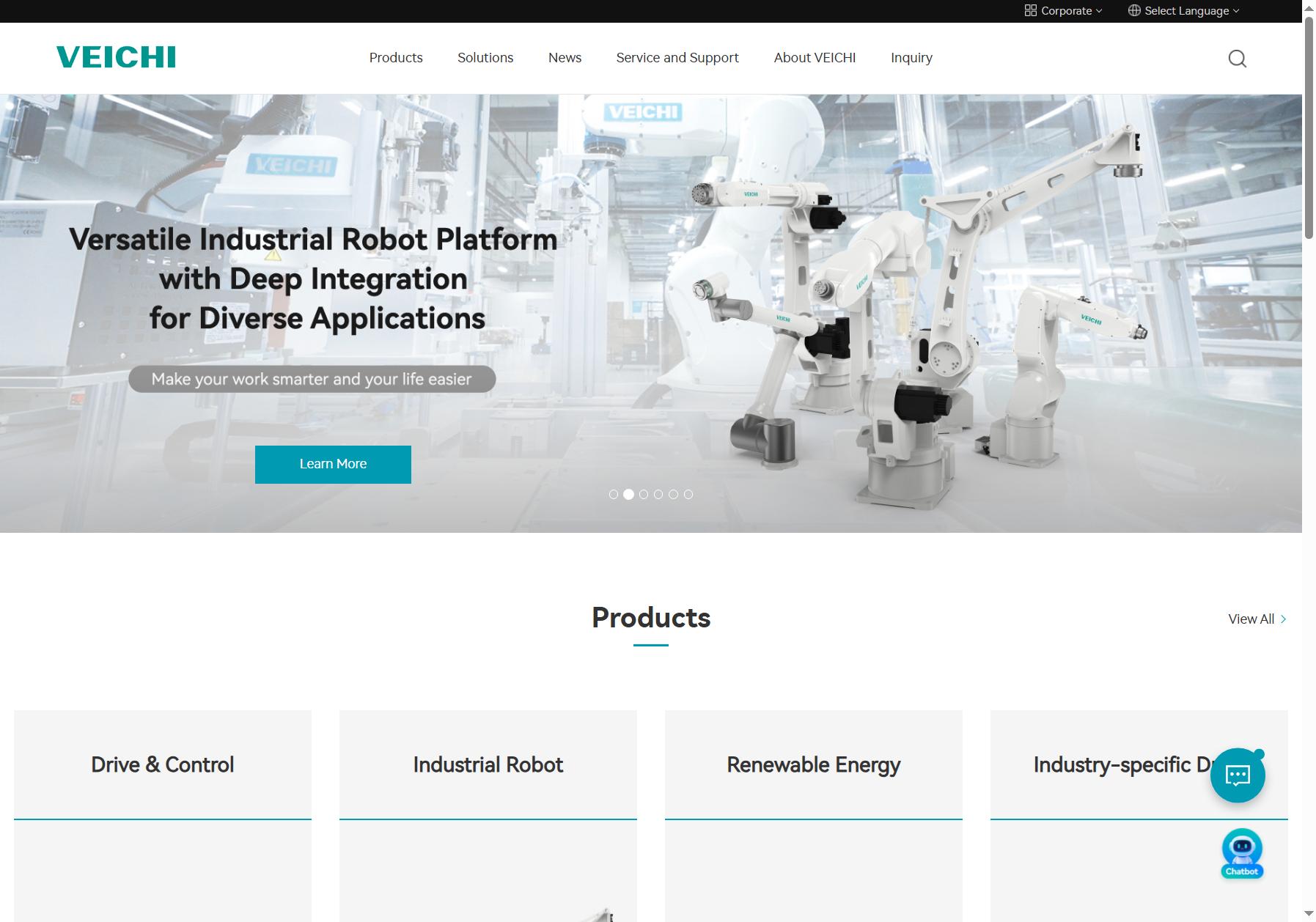Open the Select Language dropdown
Screen dimensions: 1316x922
1184,10
